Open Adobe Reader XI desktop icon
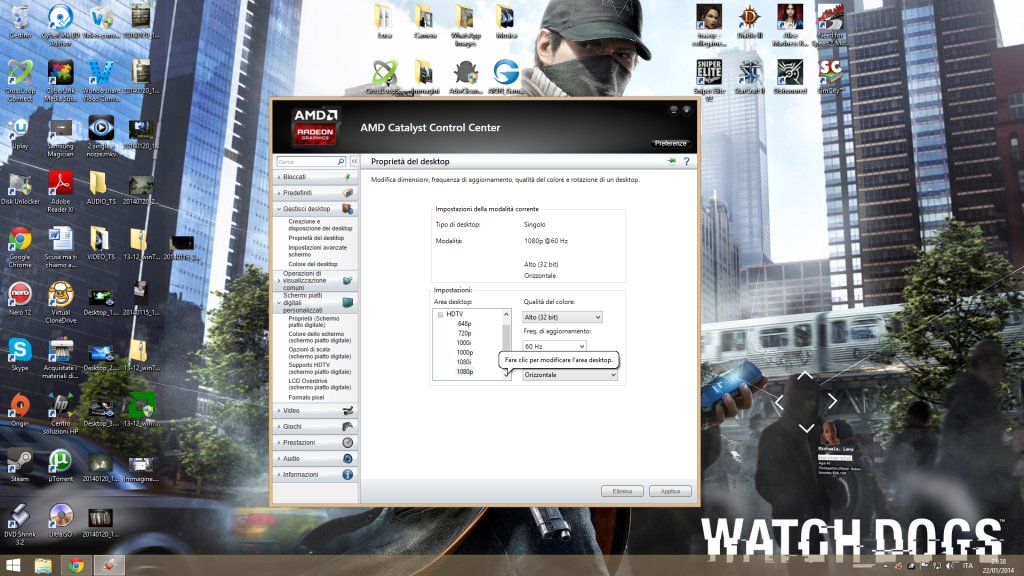 tap(60, 191)
